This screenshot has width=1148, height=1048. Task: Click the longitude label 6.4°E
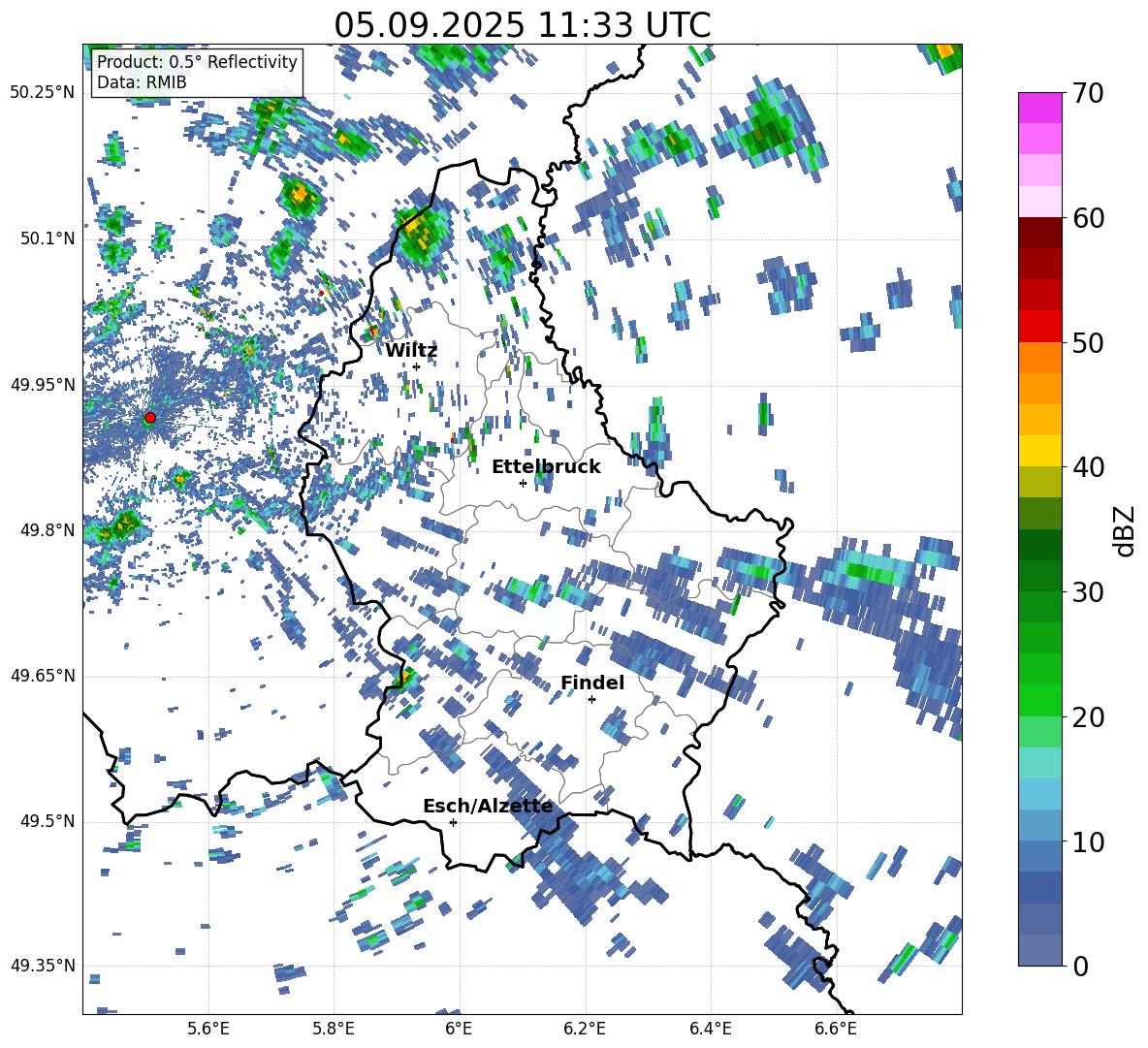point(710,1029)
